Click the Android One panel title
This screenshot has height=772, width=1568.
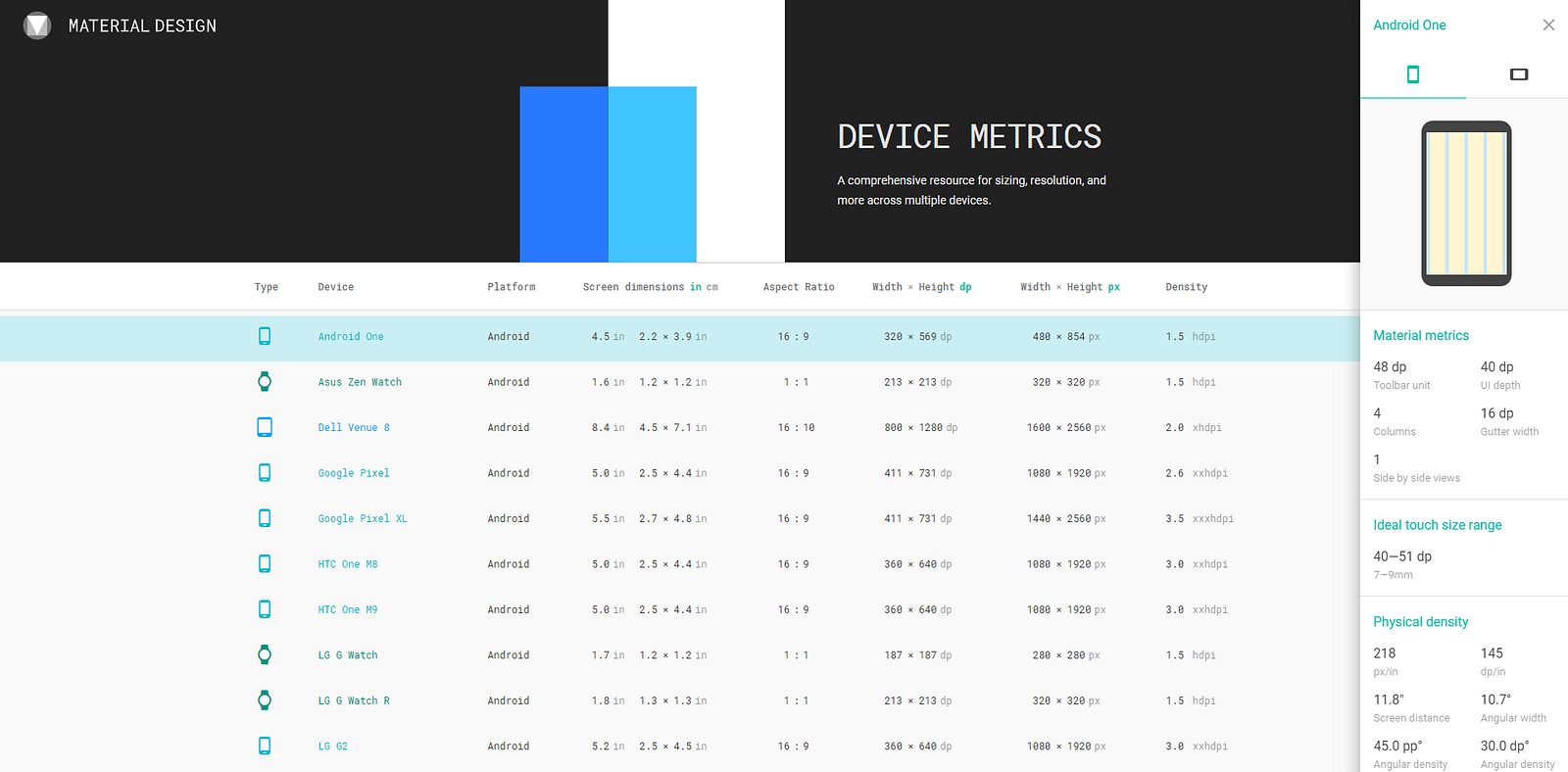[x=1409, y=25]
